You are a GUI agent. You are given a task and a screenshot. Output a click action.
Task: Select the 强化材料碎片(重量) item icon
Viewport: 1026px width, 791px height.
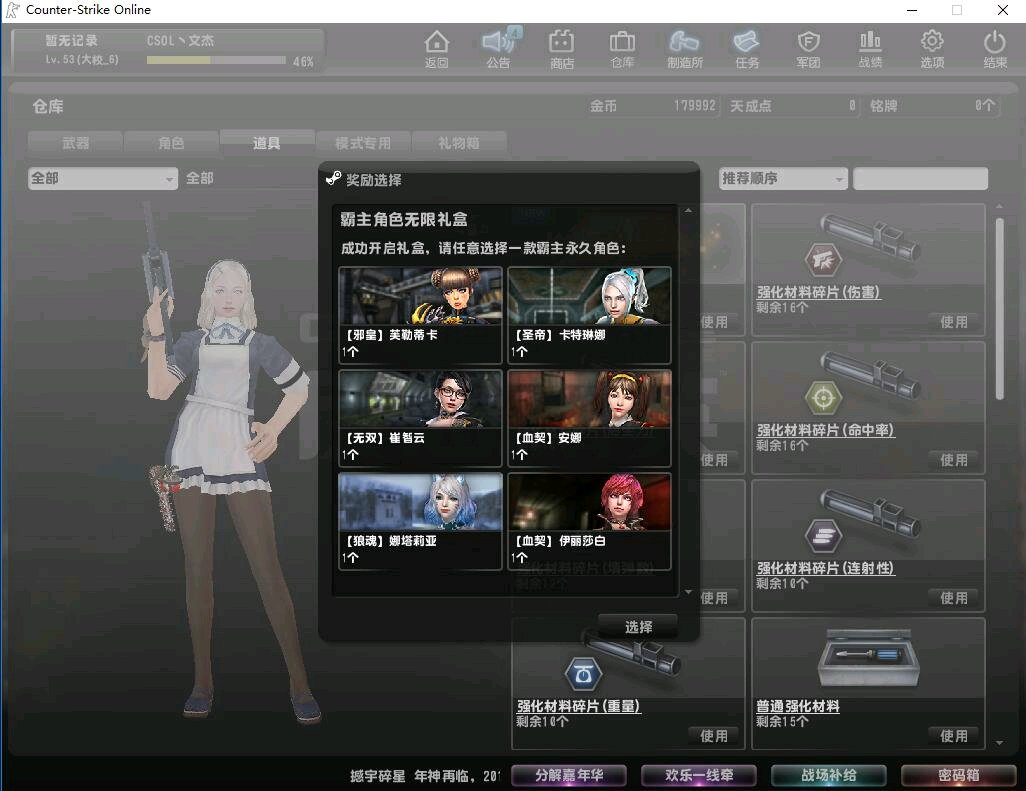(x=625, y=662)
